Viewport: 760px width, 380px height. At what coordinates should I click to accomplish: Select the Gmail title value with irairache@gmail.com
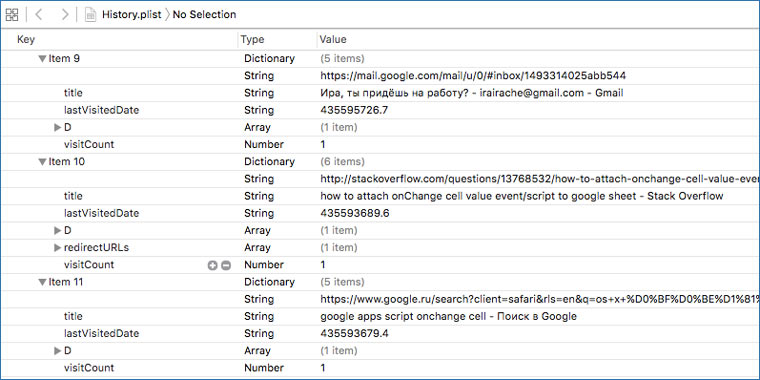pyautogui.click(x=472, y=93)
